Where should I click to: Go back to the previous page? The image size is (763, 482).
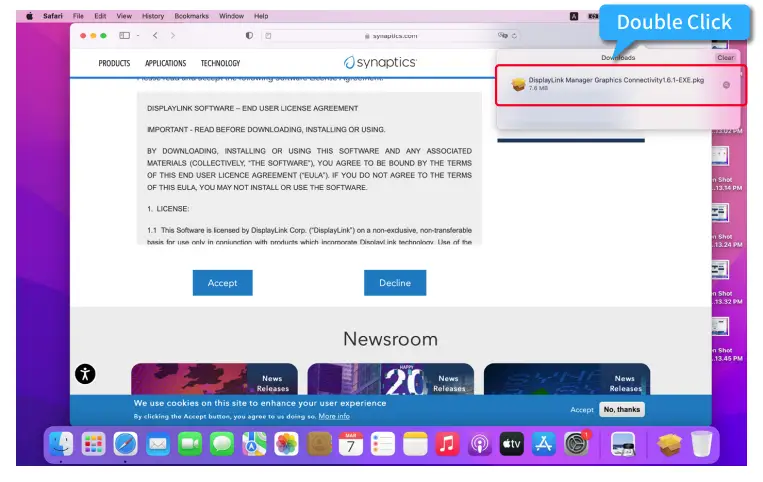coord(155,36)
